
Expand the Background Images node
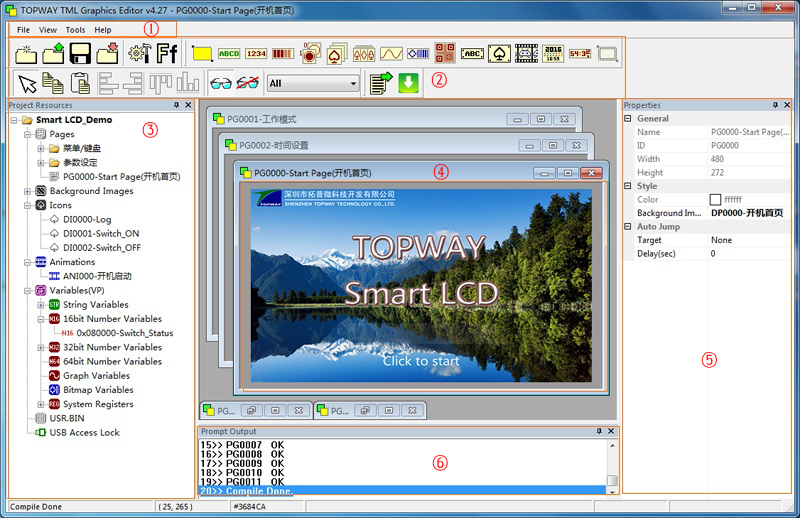[28, 191]
